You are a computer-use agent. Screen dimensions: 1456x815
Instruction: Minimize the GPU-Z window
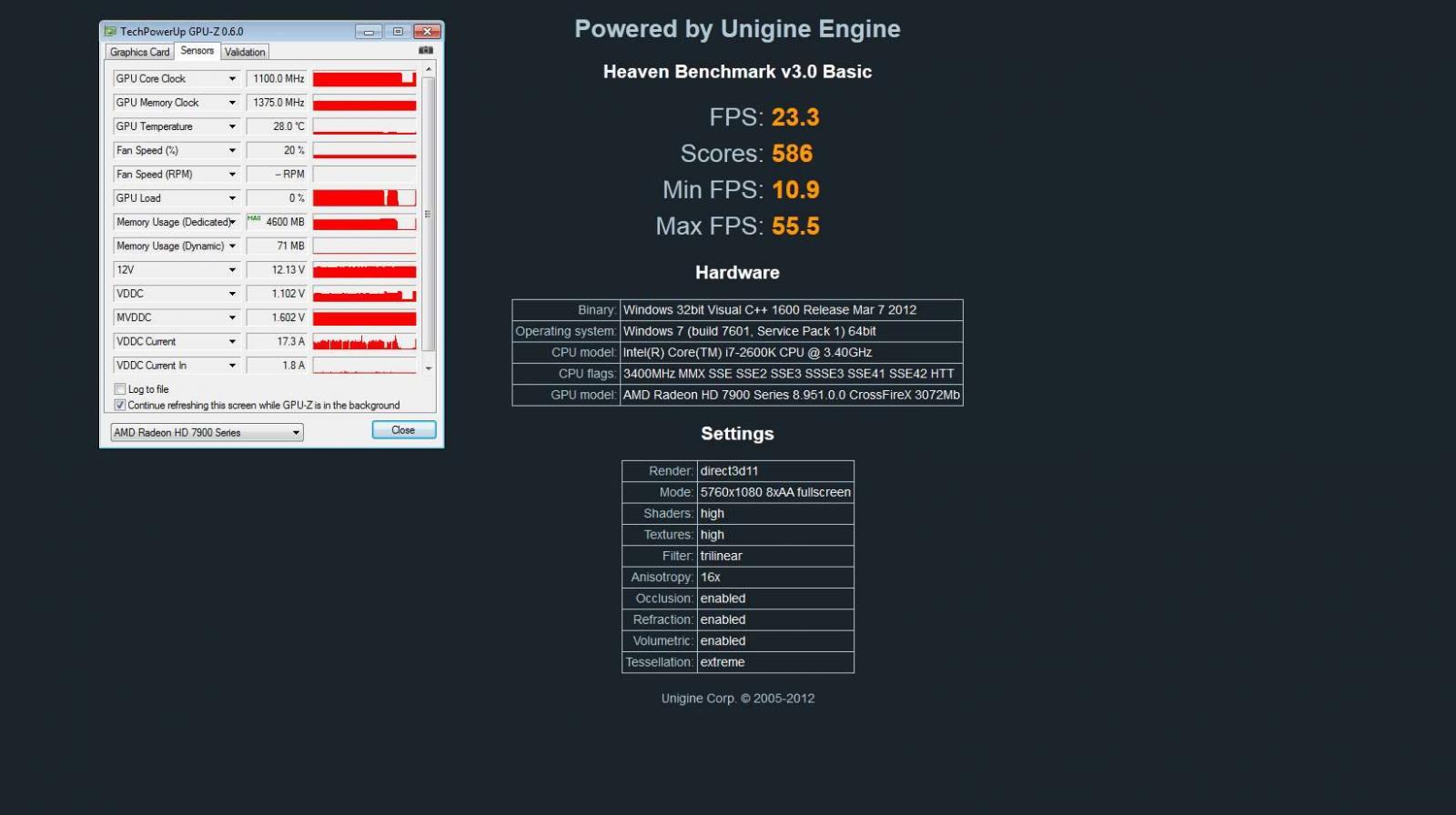[369, 32]
